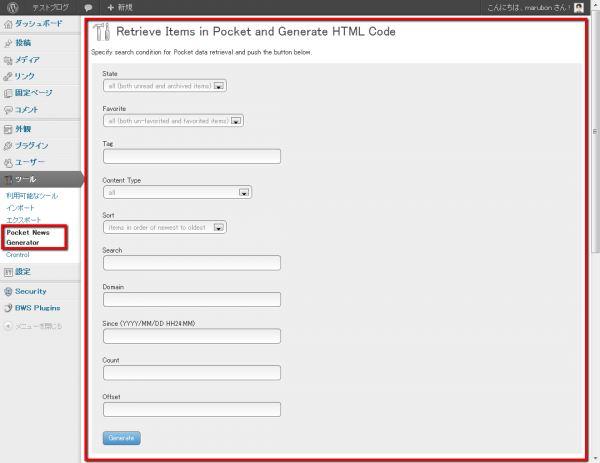Open the Favorite dropdown
600x463 pixels.
(173, 121)
